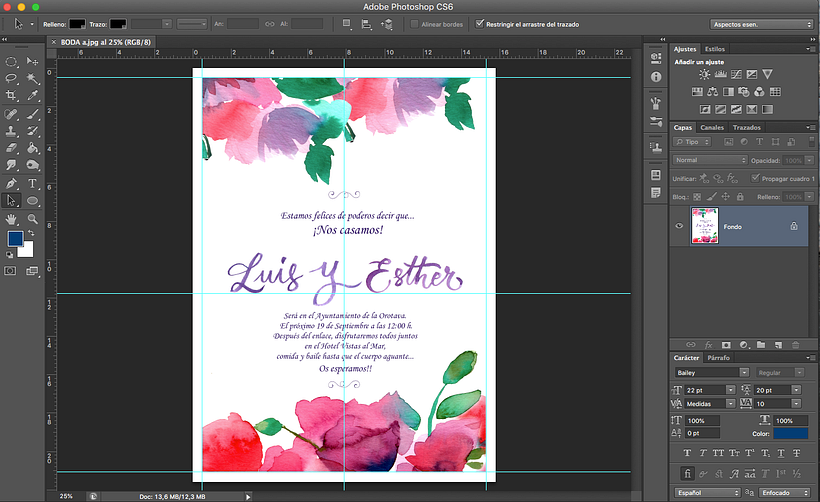Toggle standard ligatures fi button

[x=687, y=474]
